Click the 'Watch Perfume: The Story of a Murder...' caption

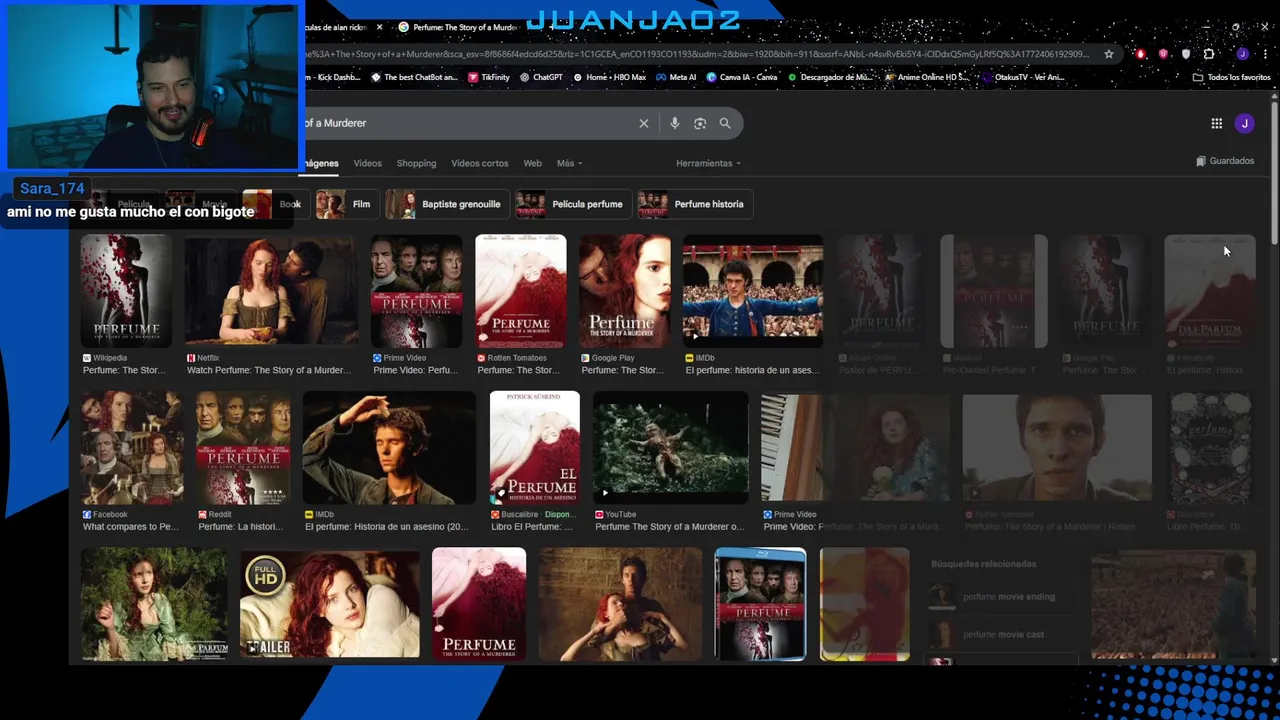coord(269,370)
